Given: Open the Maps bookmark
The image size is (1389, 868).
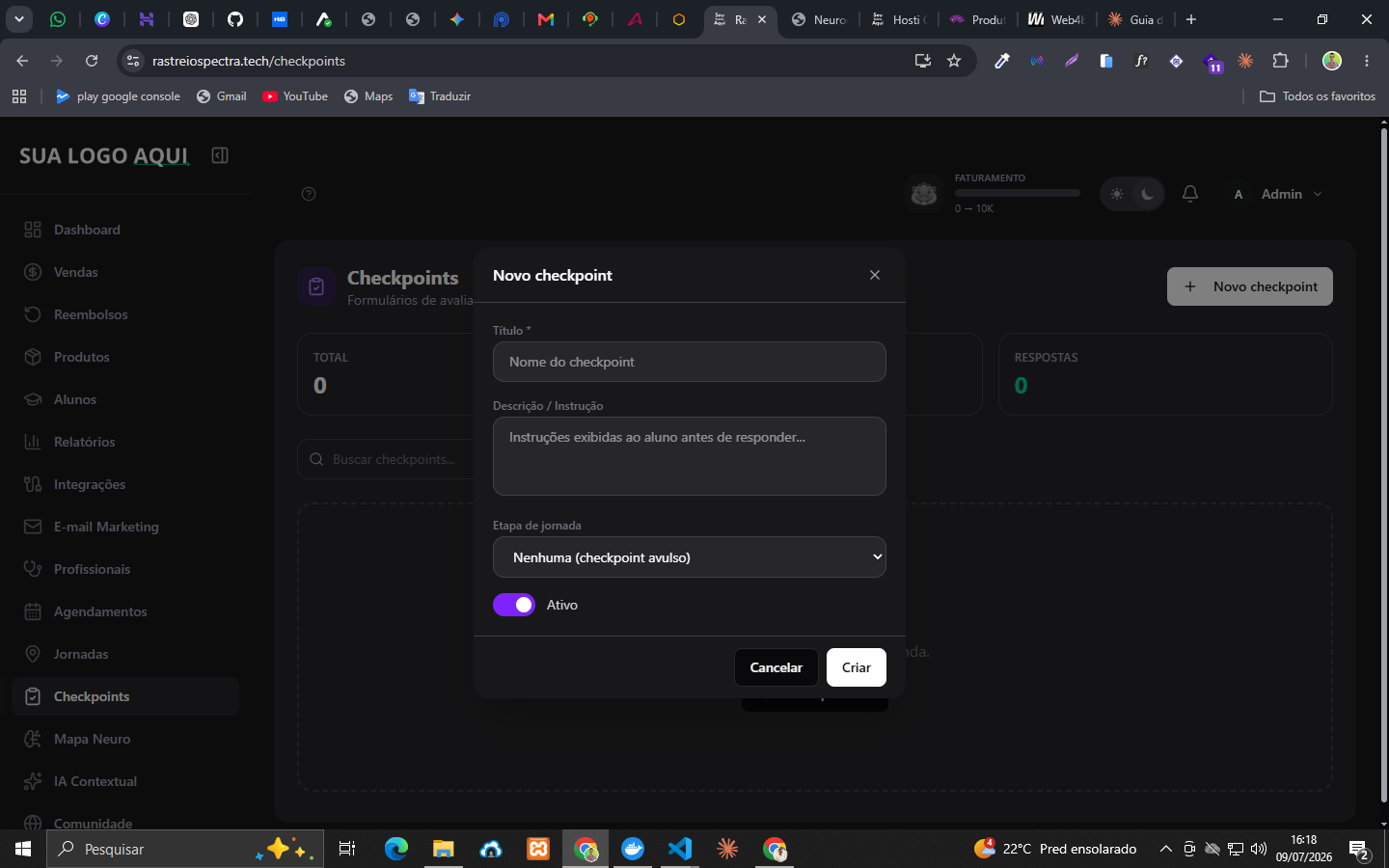Looking at the screenshot, I should click(368, 96).
